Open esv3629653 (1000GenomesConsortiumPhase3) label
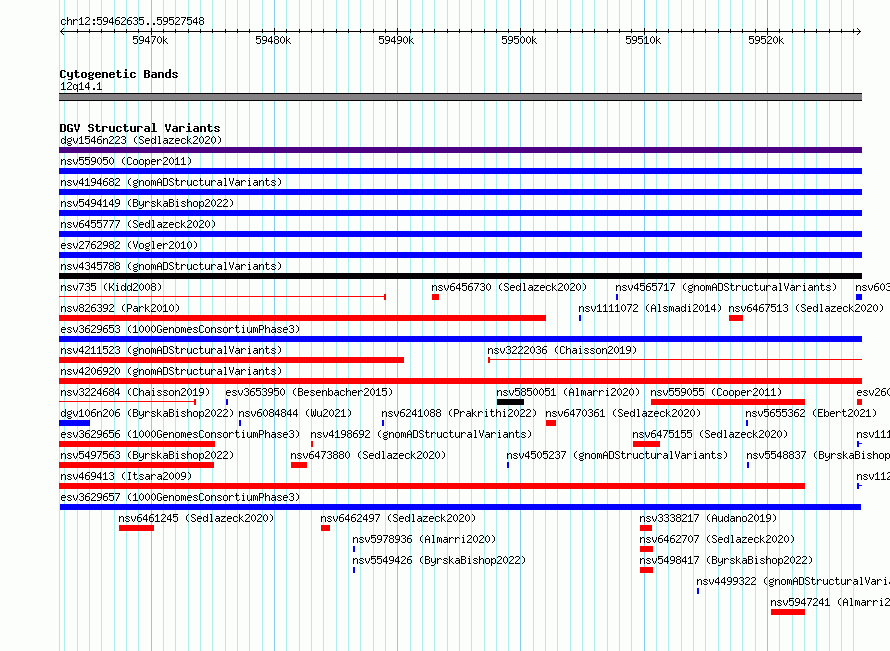The width and height of the screenshot is (890, 651). pos(180,329)
